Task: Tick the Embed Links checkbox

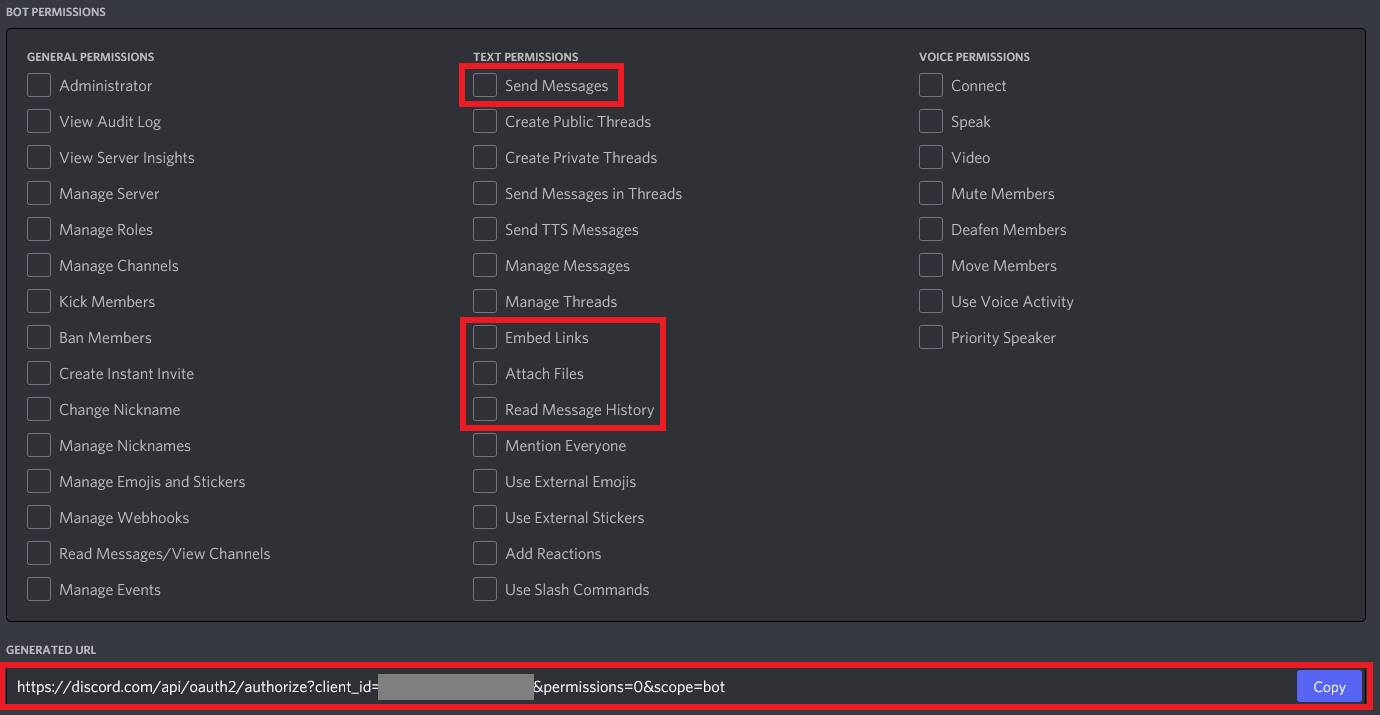Action: point(485,338)
